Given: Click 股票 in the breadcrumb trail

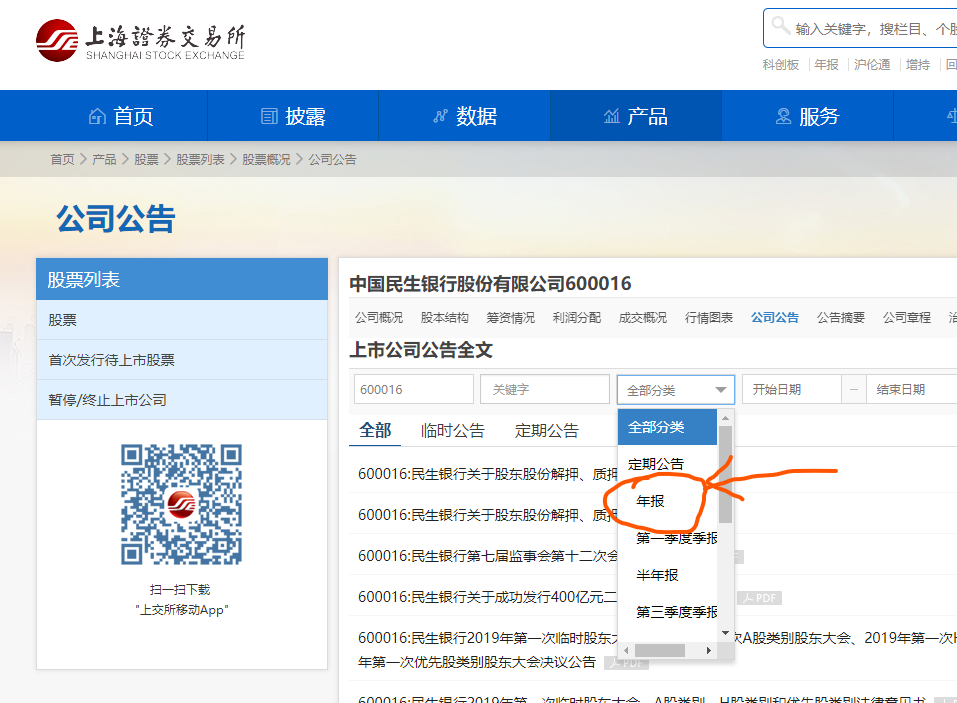Looking at the screenshot, I should point(146,160).
